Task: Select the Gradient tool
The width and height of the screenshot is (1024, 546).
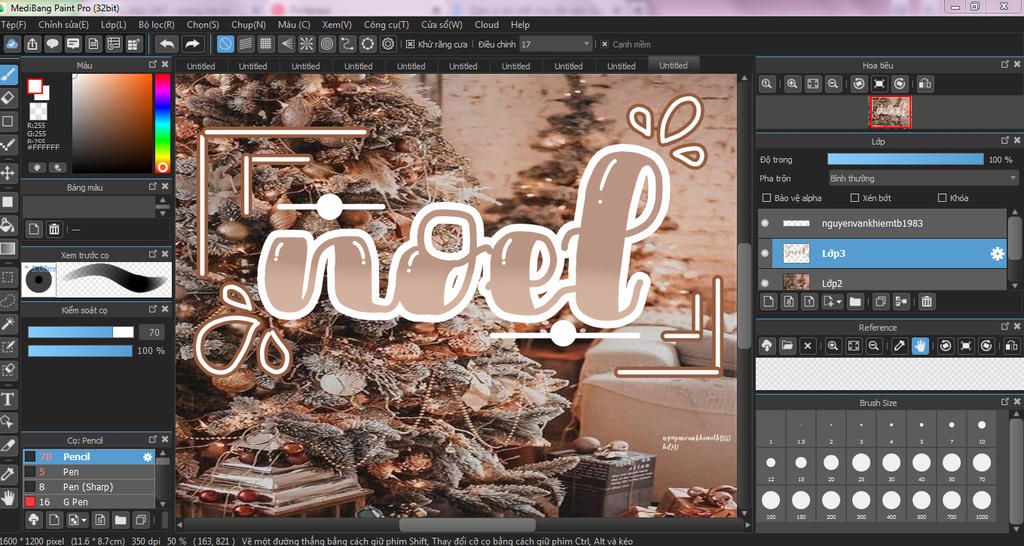Action: pyautogui.click(x=8, y=249)
